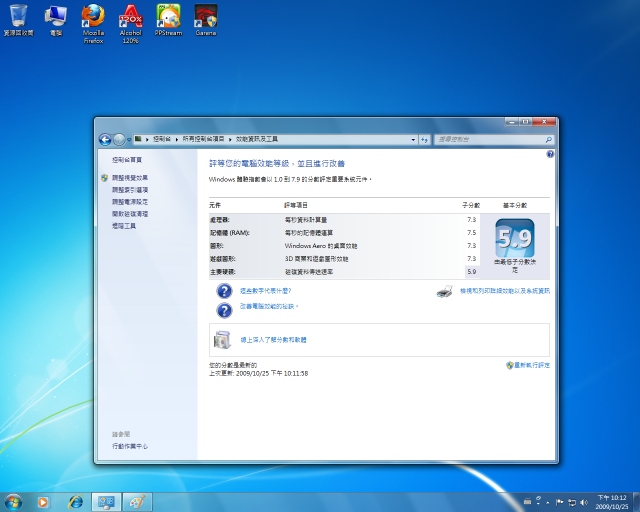Open the Garena desktop shortcut
This screenshot has height=512, width=640.
point(206,20)
